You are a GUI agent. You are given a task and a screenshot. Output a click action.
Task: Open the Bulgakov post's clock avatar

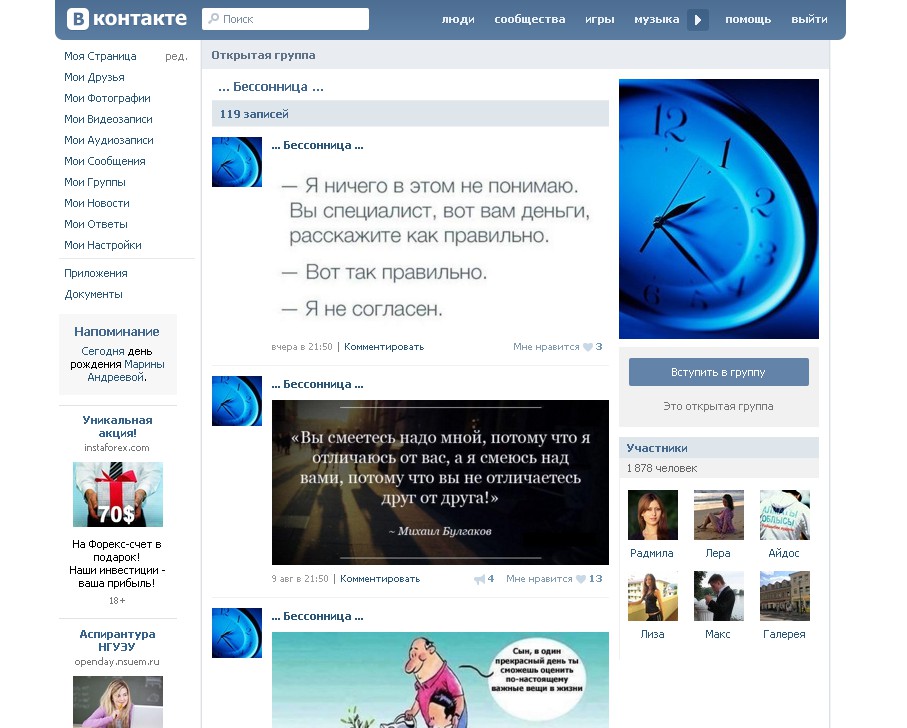point(237,401)
